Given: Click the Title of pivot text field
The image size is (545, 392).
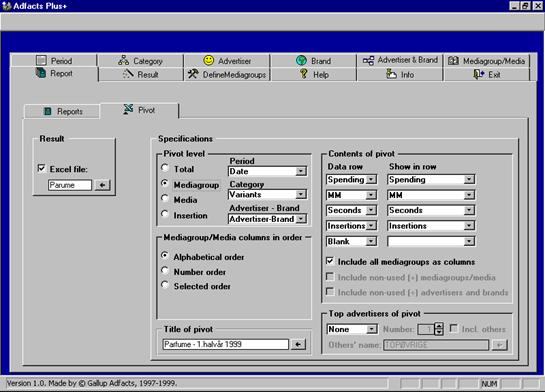Looking at the screenshot, I should (x=226, y=344).
